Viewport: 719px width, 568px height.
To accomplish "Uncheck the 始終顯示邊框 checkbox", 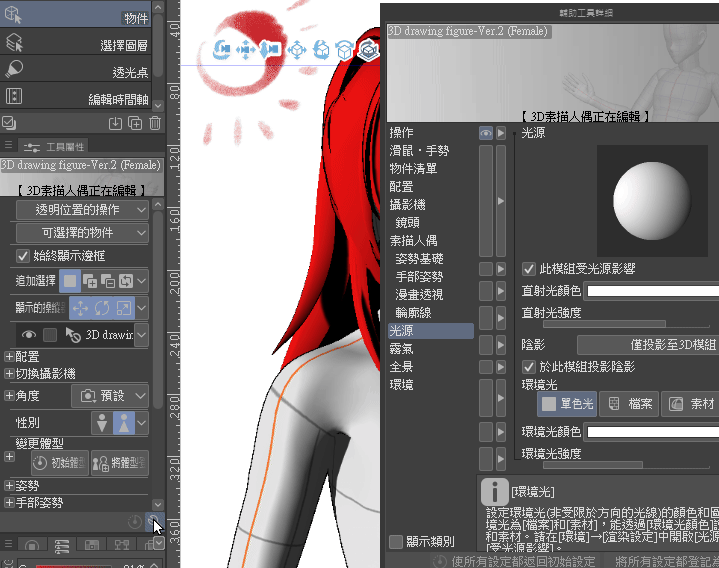I will click(22, 256).
